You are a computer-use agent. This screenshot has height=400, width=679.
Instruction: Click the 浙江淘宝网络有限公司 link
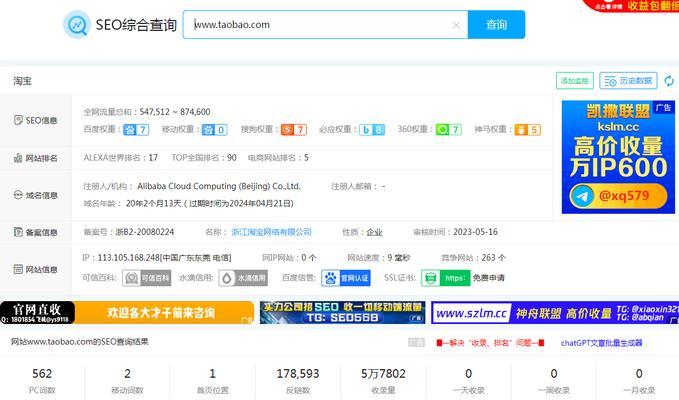pyautogui.click(x=272, y=232)
